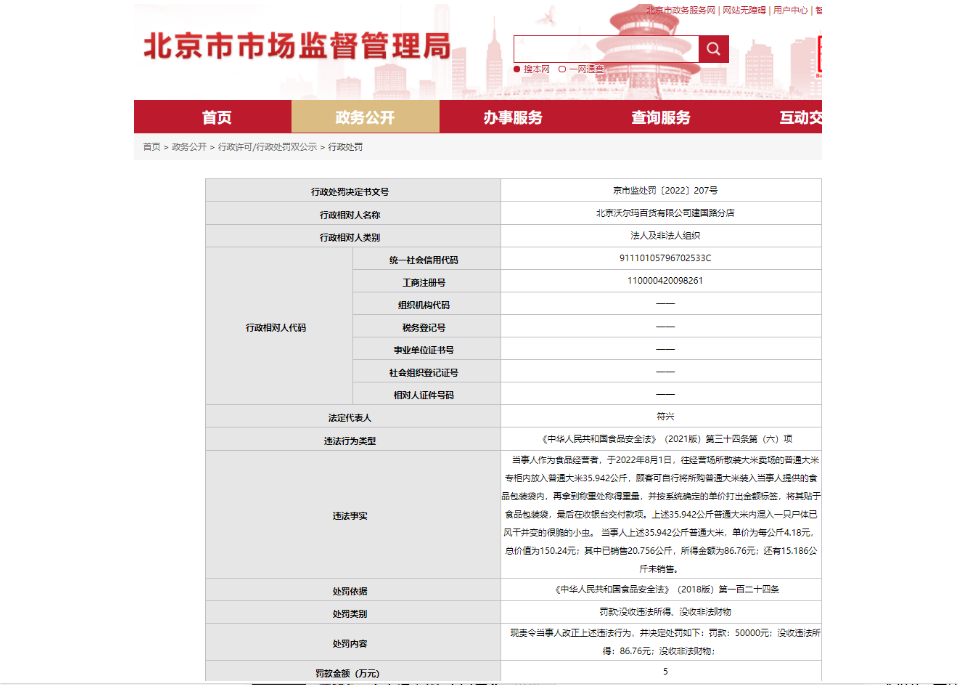958x685 pixels.
Task: Open the 政务公开 navigation tab
Action: 365,117
